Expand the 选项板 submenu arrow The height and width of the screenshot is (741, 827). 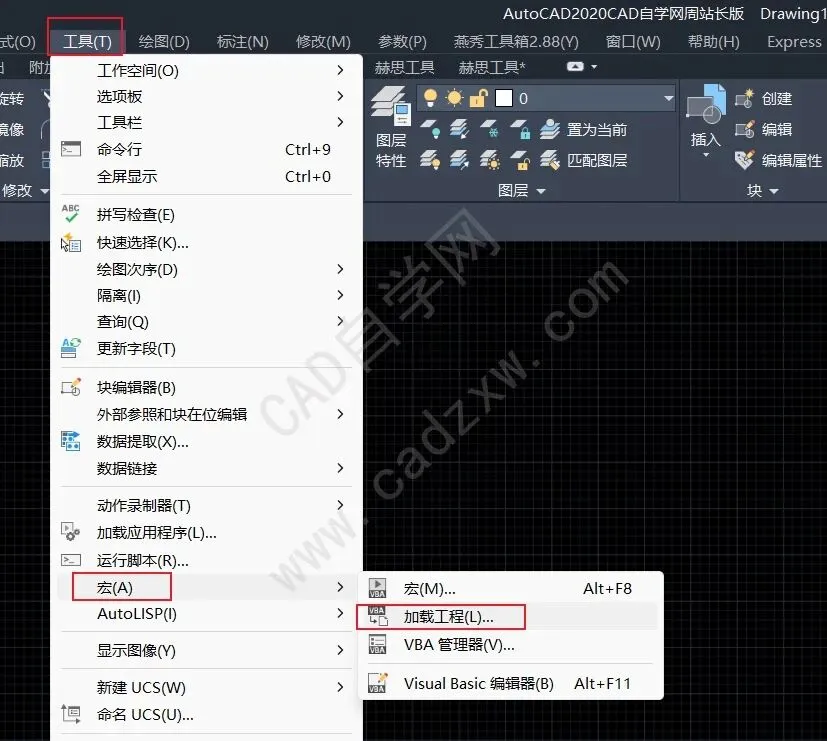(x=340, y=96)
